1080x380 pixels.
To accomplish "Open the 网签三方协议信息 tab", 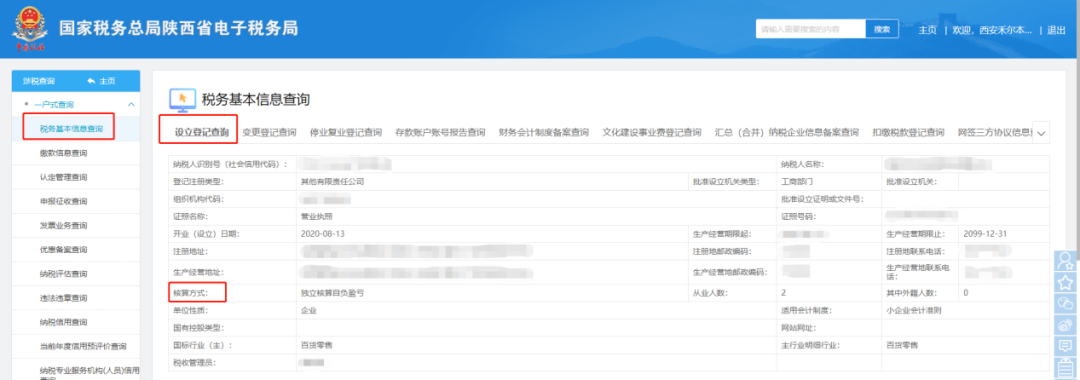I will tap(994, 132).
